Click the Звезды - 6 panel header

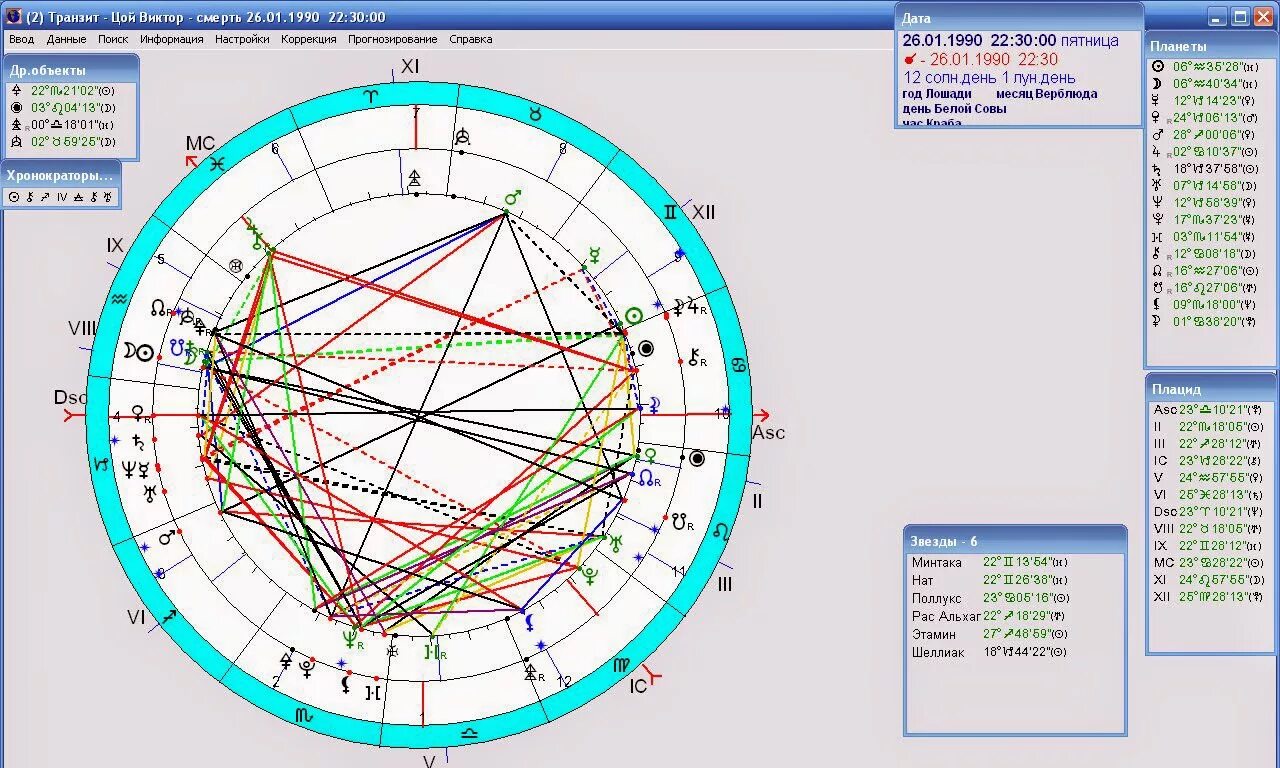tap(1015, 541)
